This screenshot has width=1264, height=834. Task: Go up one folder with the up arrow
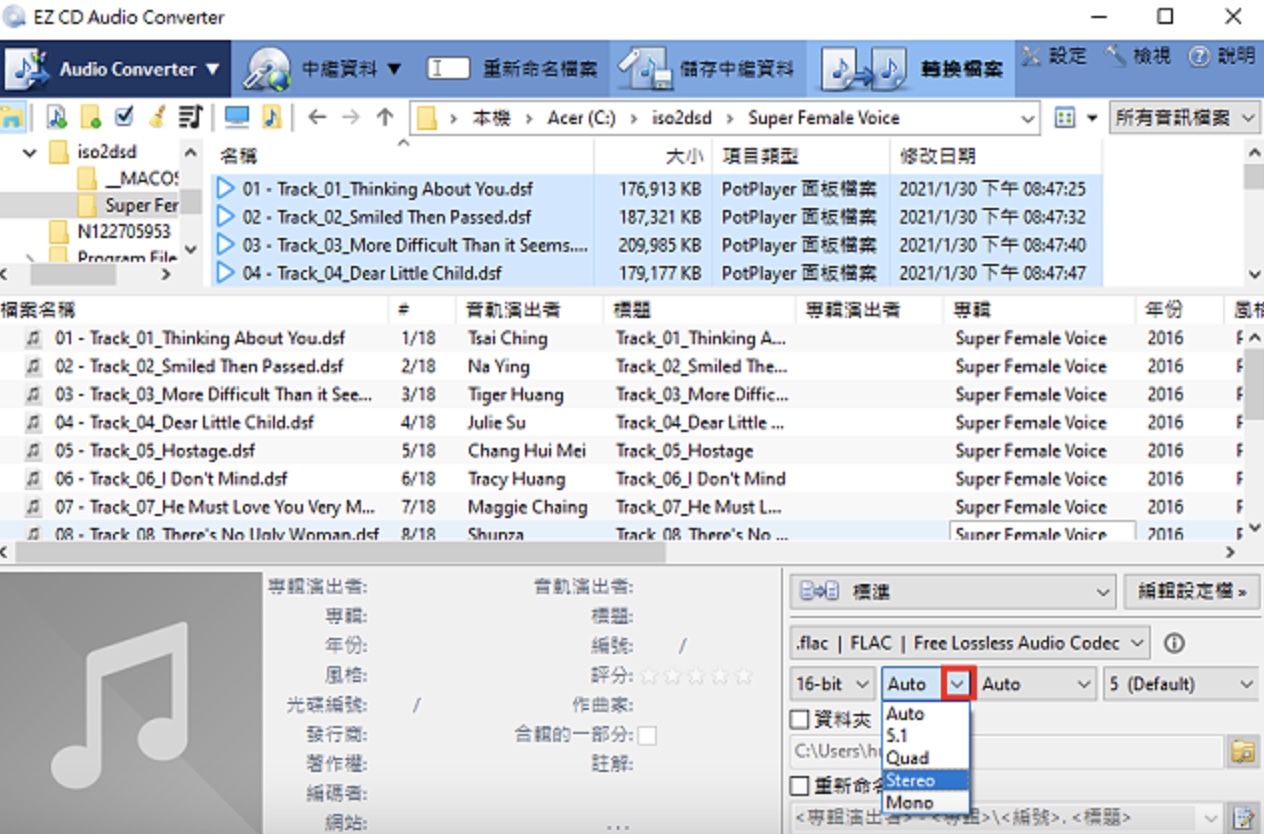(x=384, y=117)
